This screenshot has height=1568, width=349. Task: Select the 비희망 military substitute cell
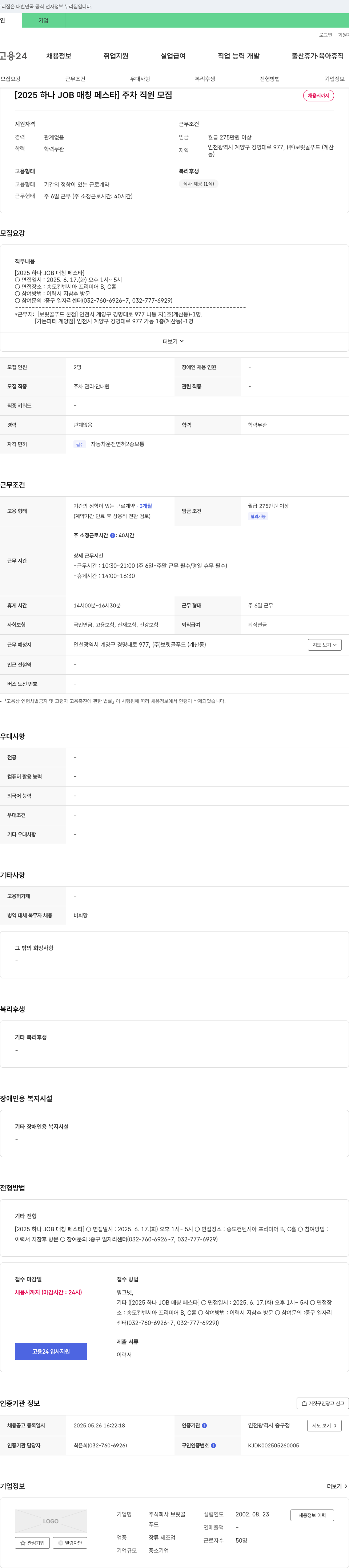click(x=80, y=916)
